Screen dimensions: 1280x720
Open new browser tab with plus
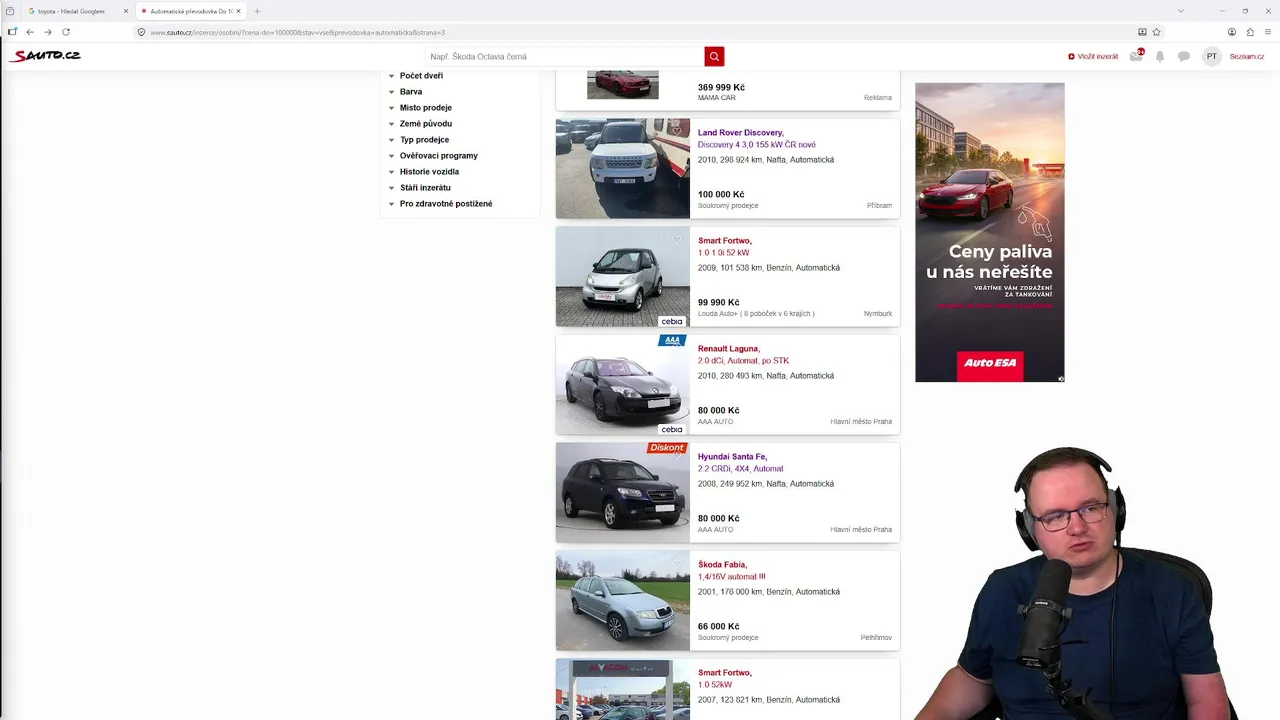pyautogui.click(x=257, y=11)
